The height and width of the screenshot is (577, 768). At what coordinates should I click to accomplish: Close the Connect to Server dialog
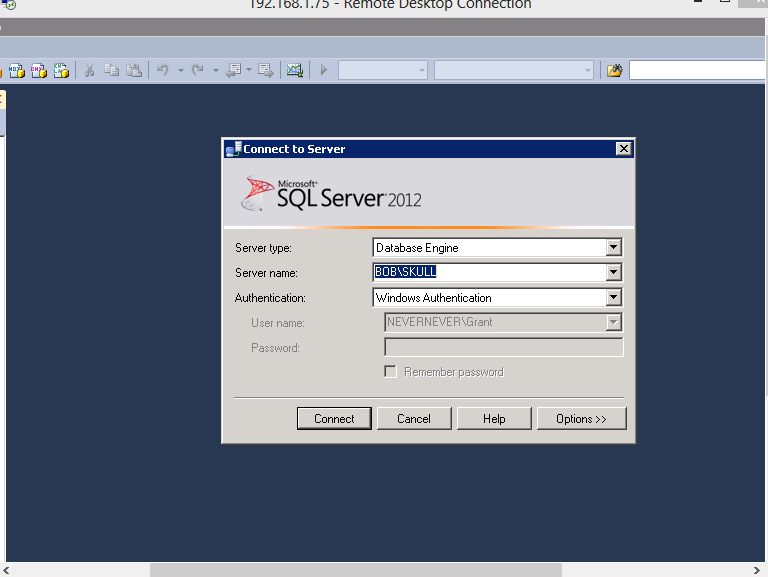pyautogui.click(x=624, y=149)
